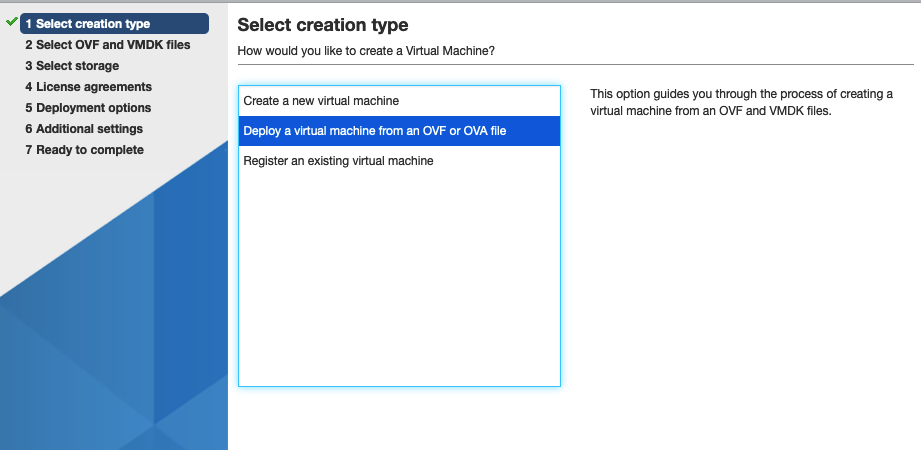Image resolution: width=921 pixels, height=450 pixels.
Task: Go to "7 Ready to complete" step
Action: click(84, 150)
